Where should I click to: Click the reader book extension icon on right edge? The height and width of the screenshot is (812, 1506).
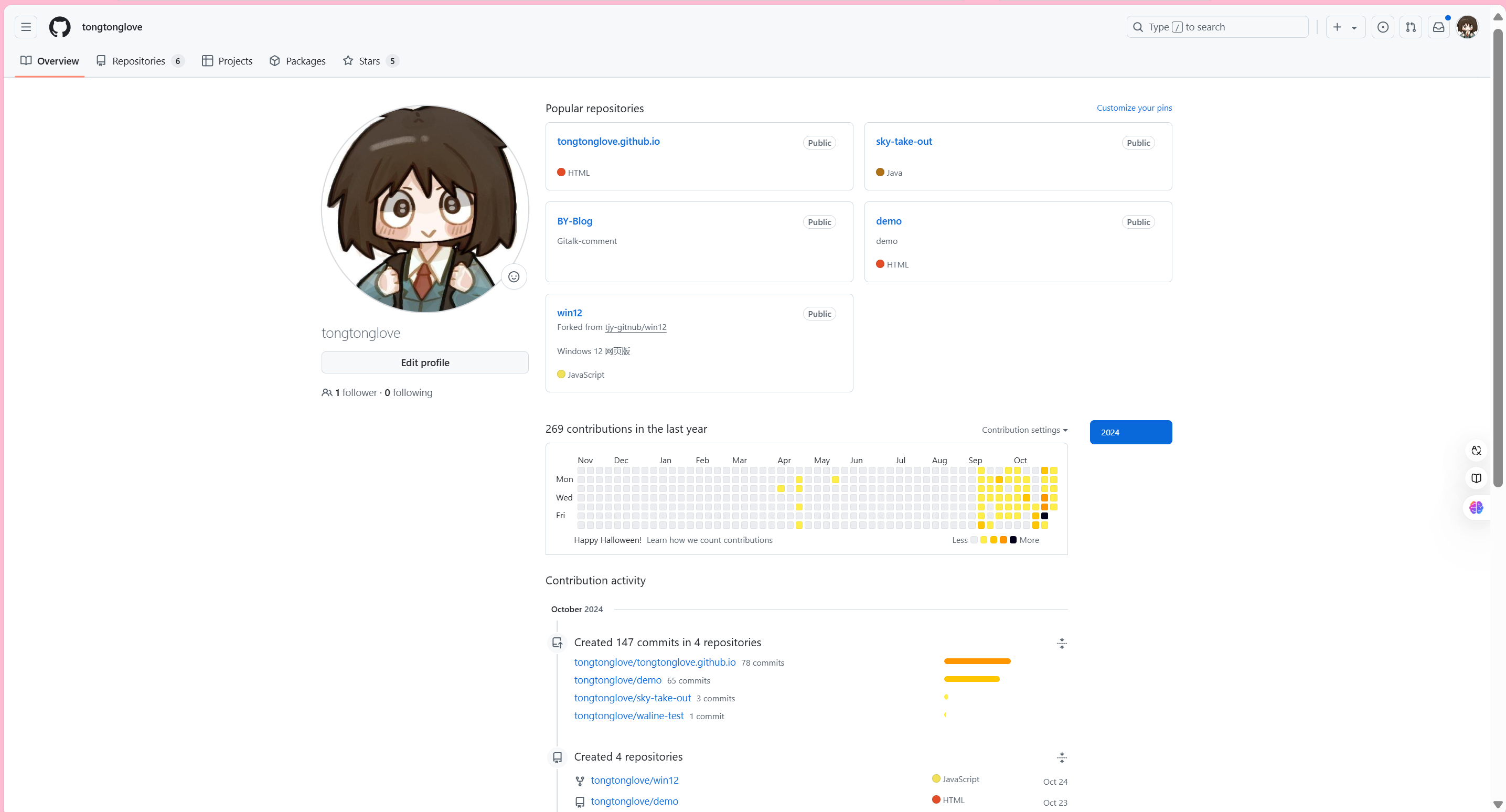tap(1476, 478)
